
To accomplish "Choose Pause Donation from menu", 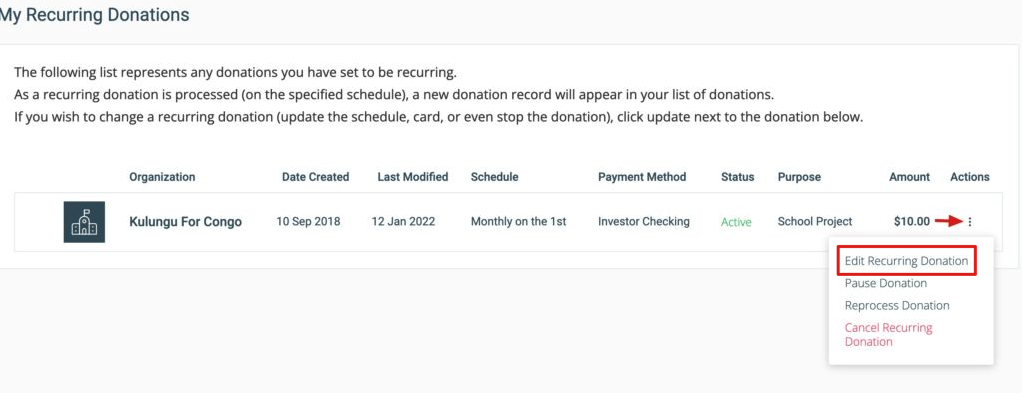I will pyautogui.click(x=886, y=284).
